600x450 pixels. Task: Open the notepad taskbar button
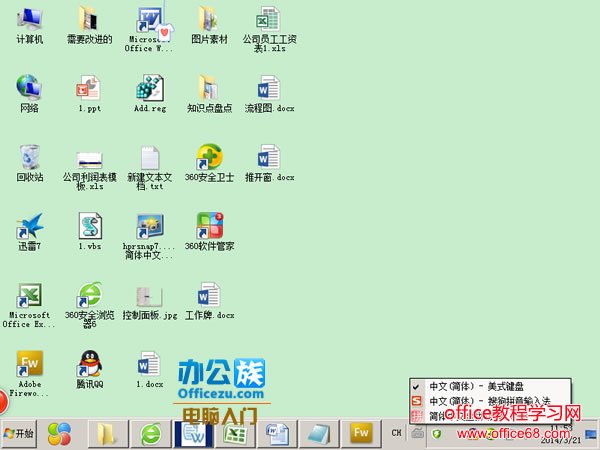[x=320, y=434]
